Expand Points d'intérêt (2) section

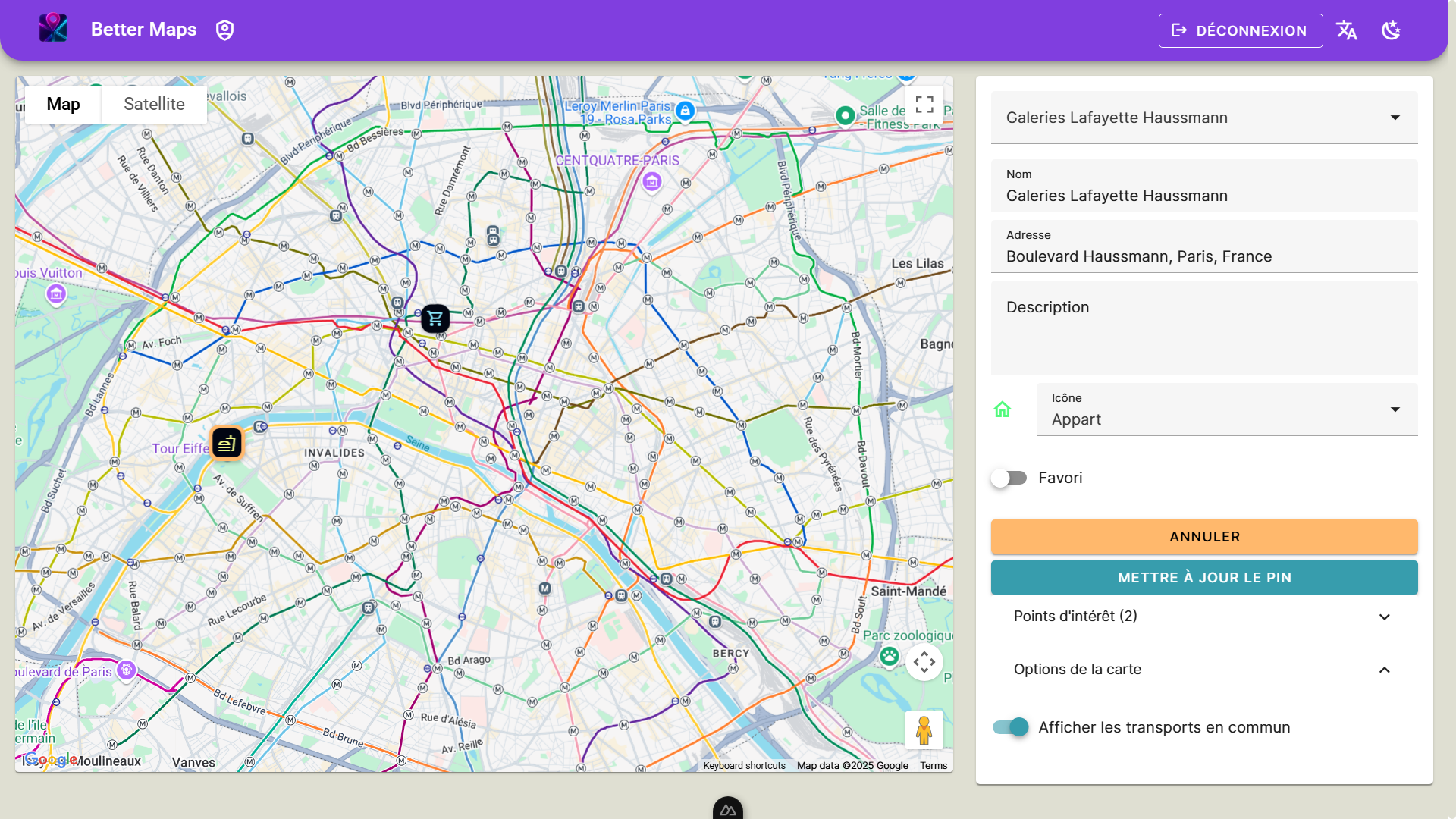tap(1203, 617)
